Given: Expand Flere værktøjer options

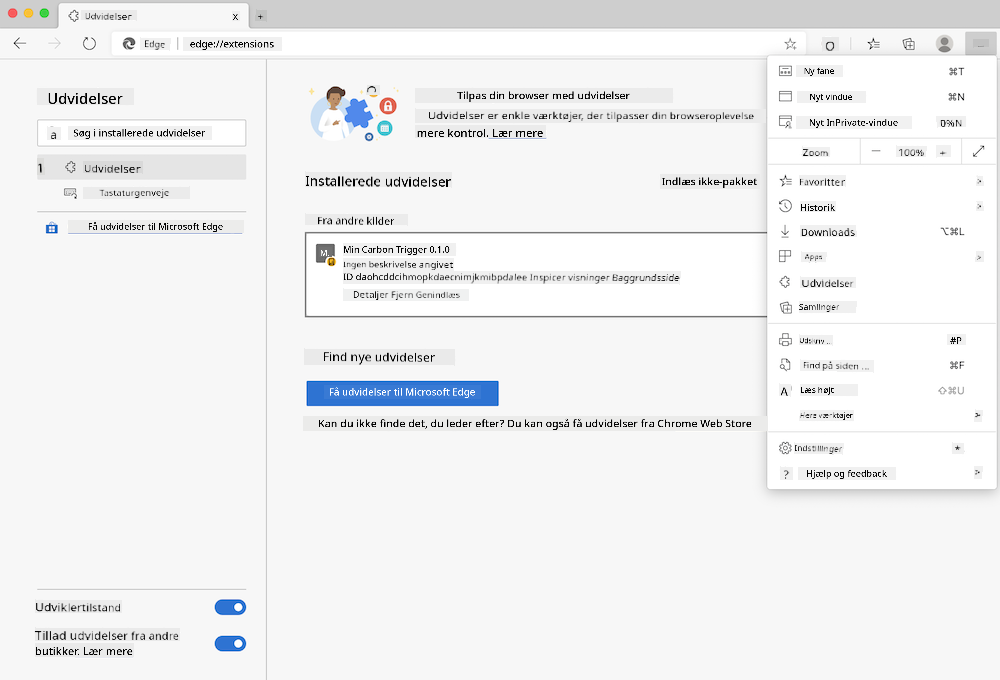Looking at the screenshot, I should click(x=978, y=415).
